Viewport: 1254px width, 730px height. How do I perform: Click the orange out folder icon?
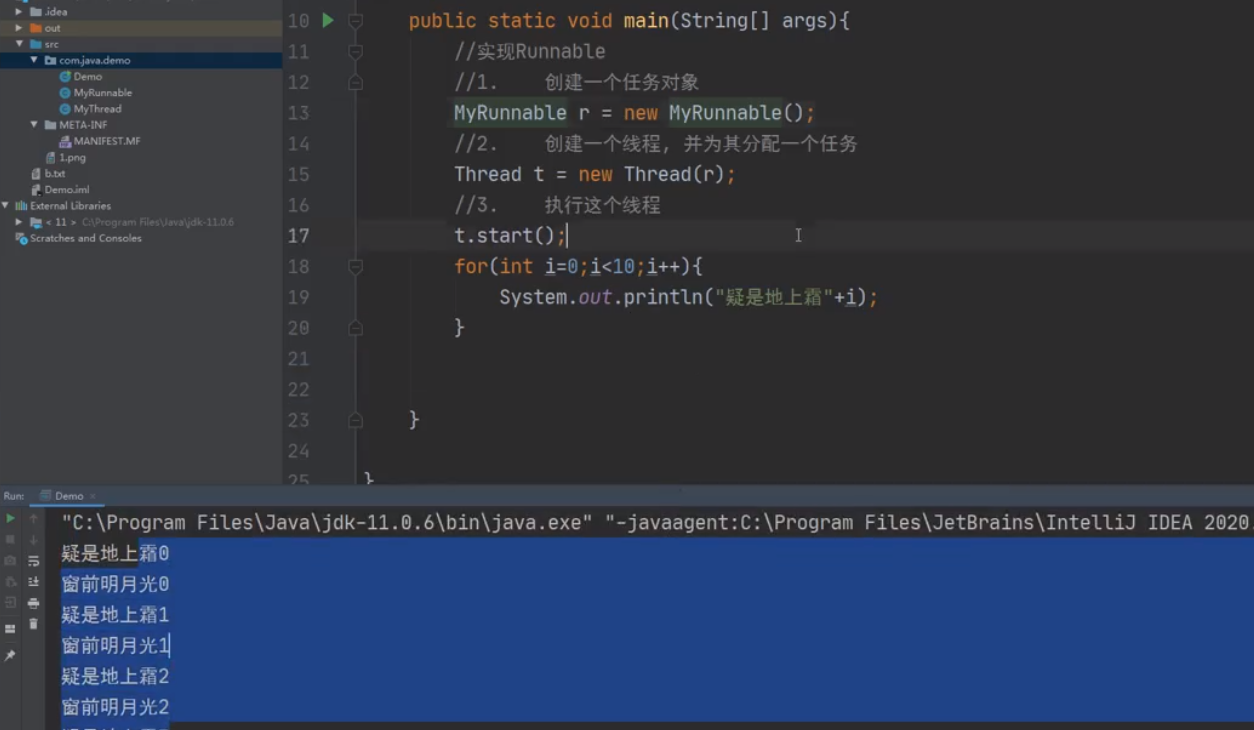35,28
